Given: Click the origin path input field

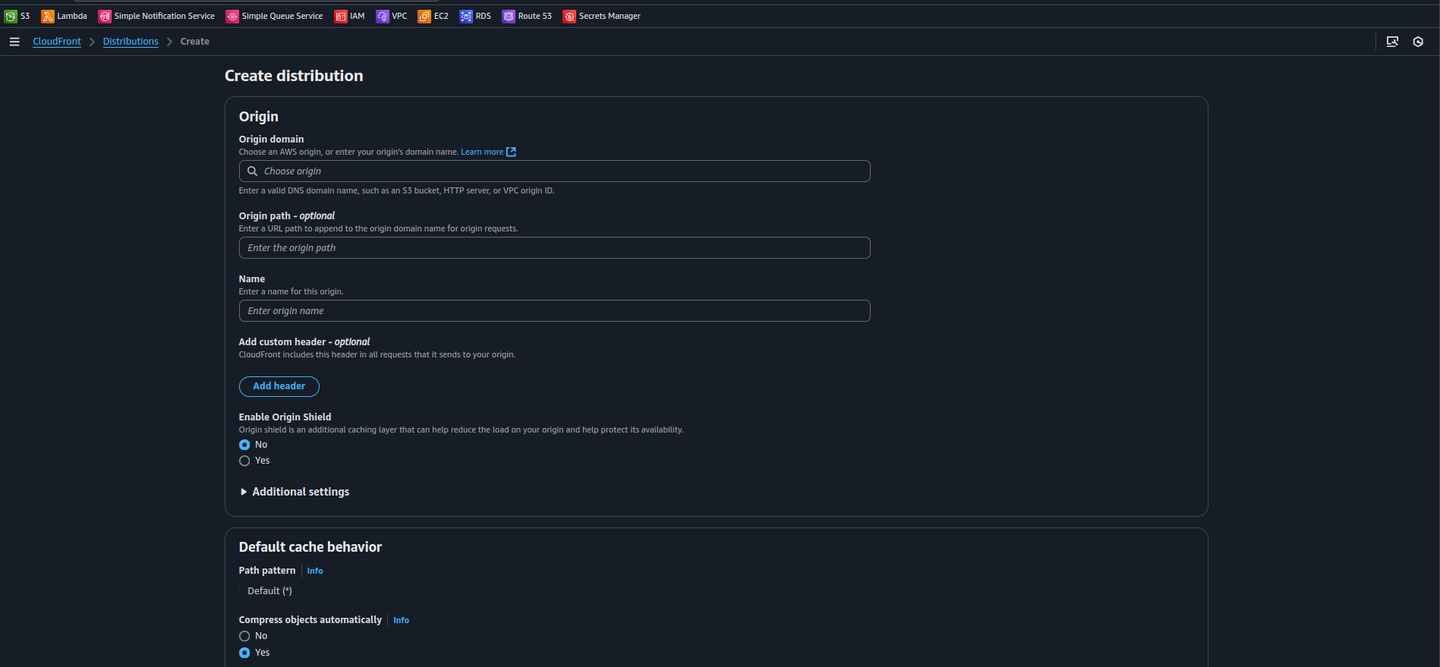Looking at the screenshot, I should (554, 247).
